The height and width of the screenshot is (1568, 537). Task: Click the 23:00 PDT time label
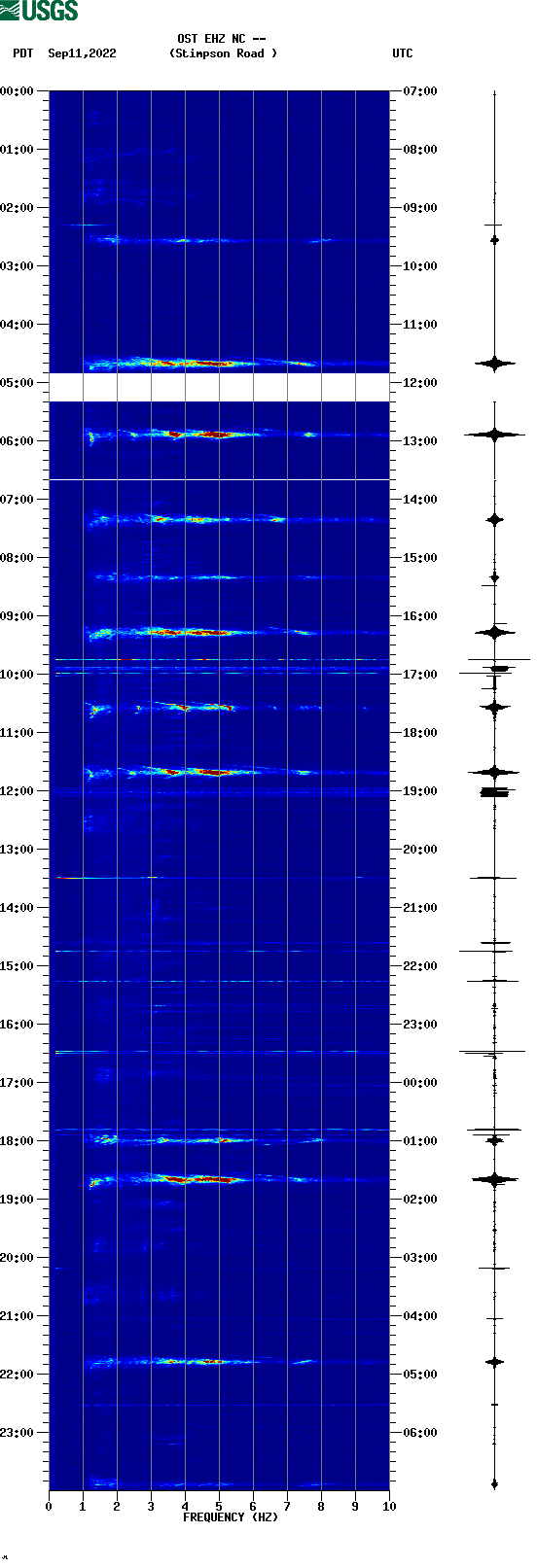pyautogui.click(x=18, y=1433)
